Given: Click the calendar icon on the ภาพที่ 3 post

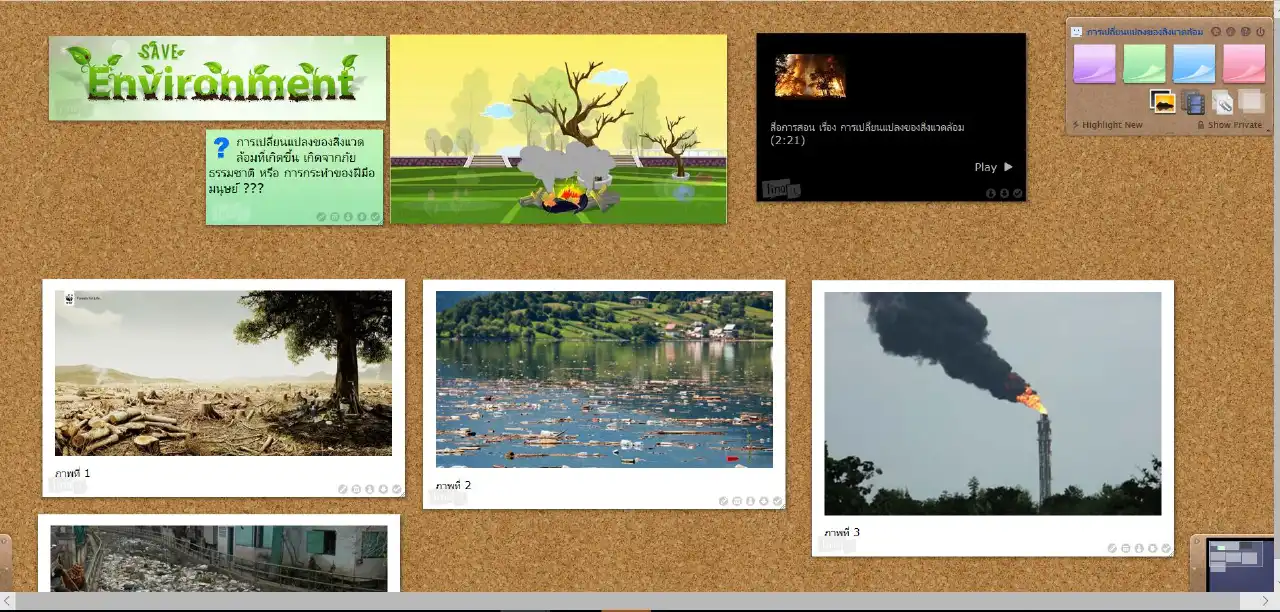Looking at the screenshot, I should coord(1126,548).
